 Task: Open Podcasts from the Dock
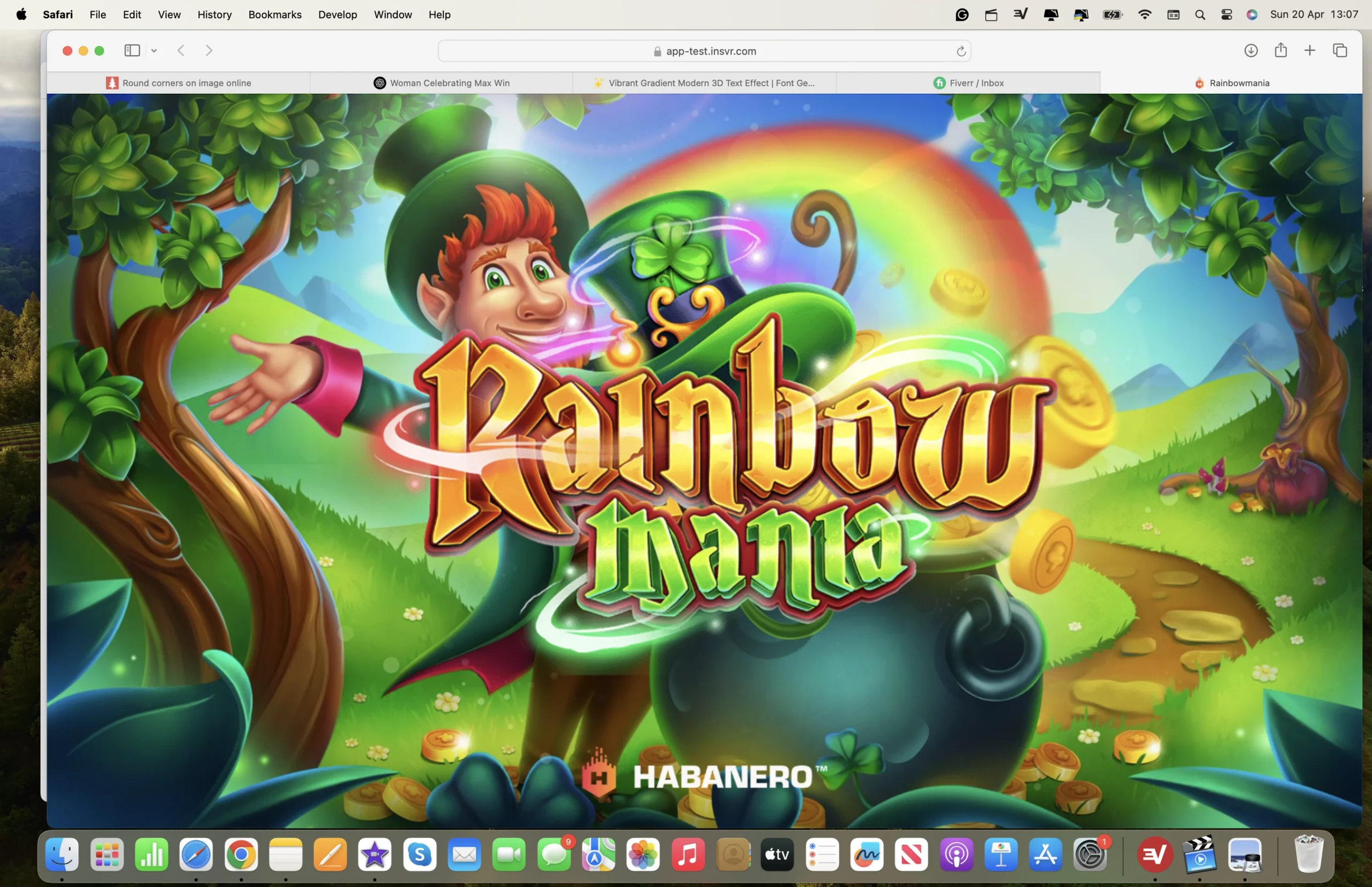coord(957,855)
